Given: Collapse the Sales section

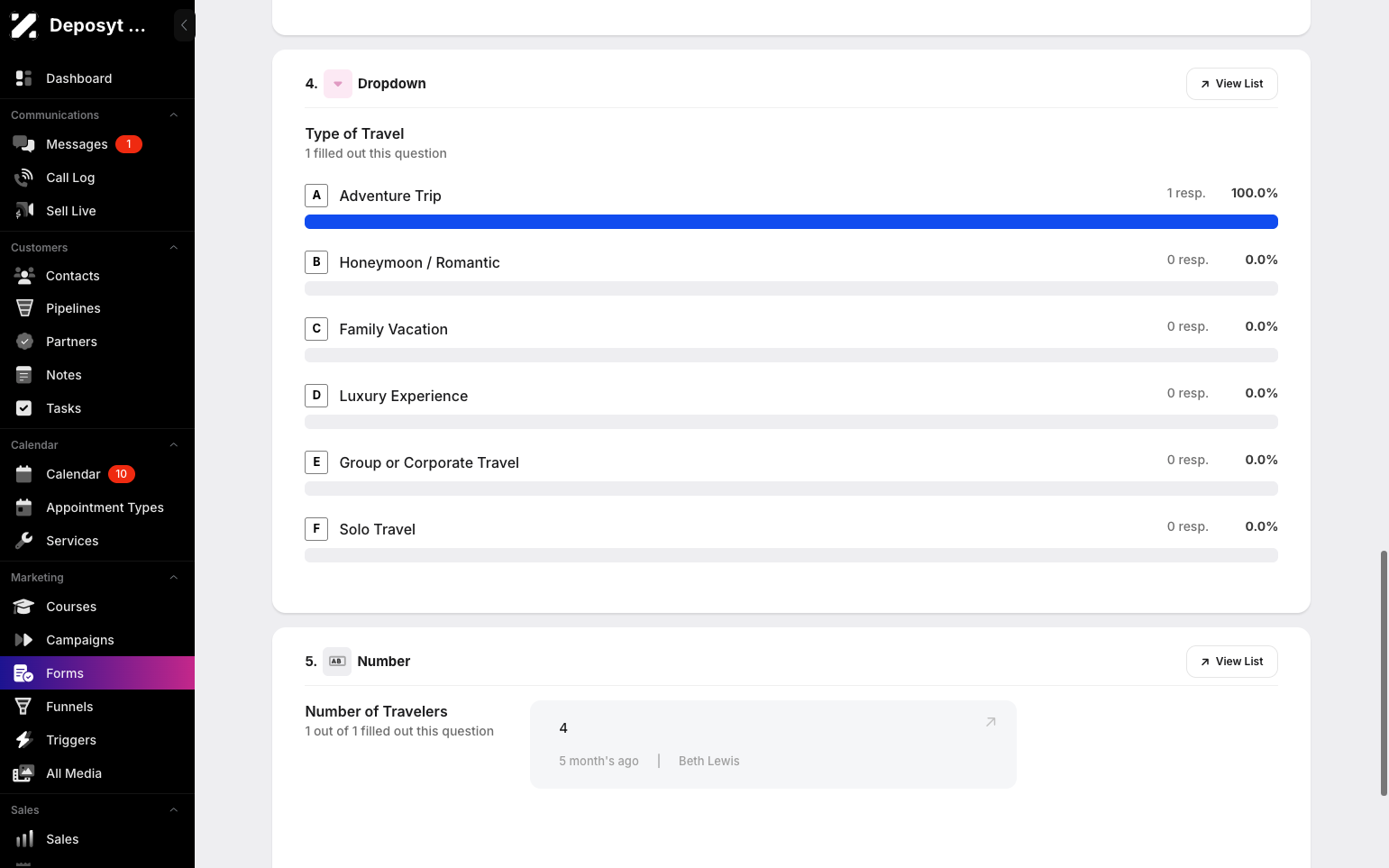Looking at the screenshot, I should 174,810.
